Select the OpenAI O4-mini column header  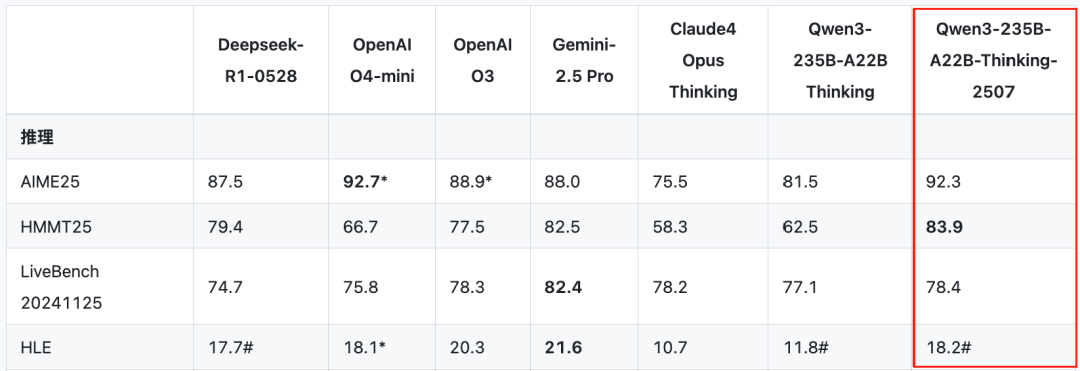[382, 61]
